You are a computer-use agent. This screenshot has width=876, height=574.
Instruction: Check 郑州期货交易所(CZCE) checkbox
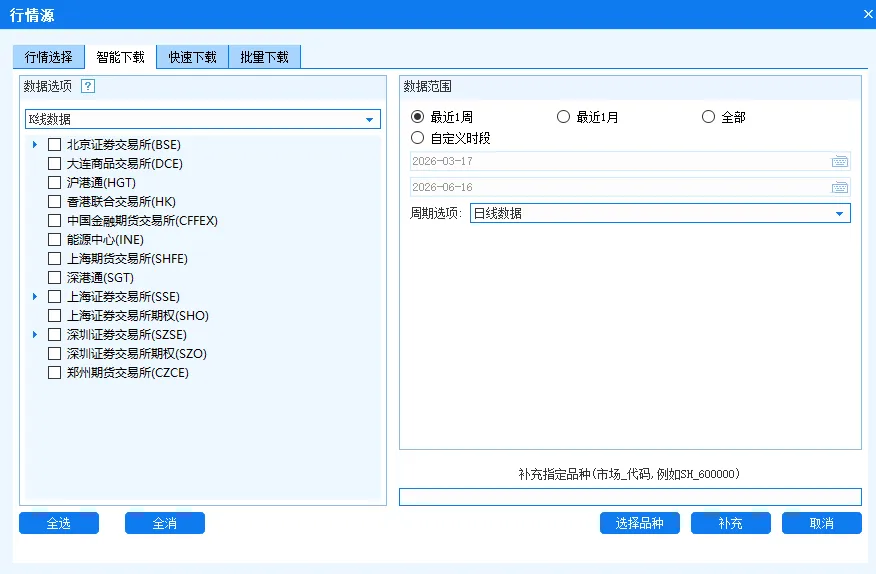coord(54,373)
